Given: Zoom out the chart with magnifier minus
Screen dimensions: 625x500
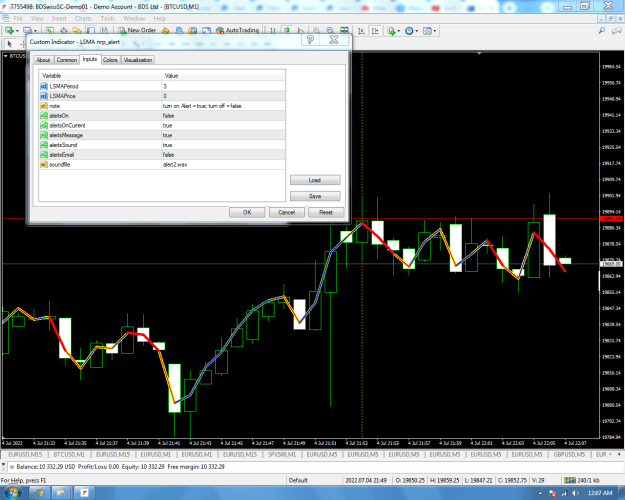Looking at the screenshot, I should click(330, 30).
